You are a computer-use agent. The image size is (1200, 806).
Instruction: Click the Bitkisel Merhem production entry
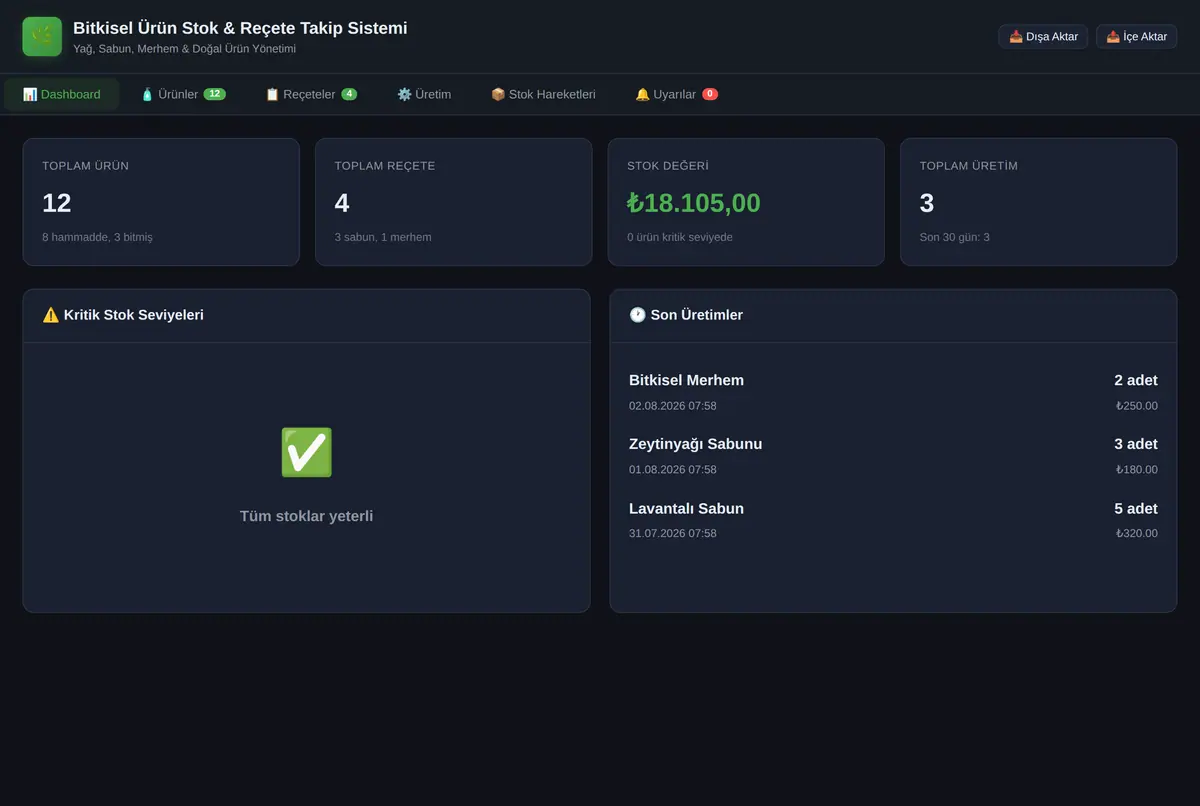pyautogui.click(x=893, y=392)
